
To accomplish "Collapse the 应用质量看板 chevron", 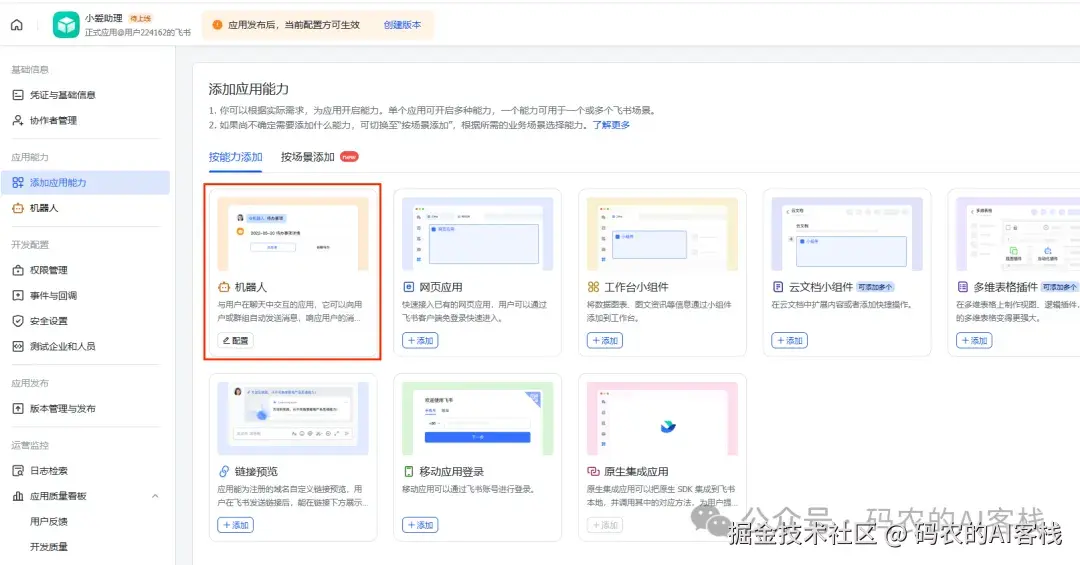I will point(155,496).
